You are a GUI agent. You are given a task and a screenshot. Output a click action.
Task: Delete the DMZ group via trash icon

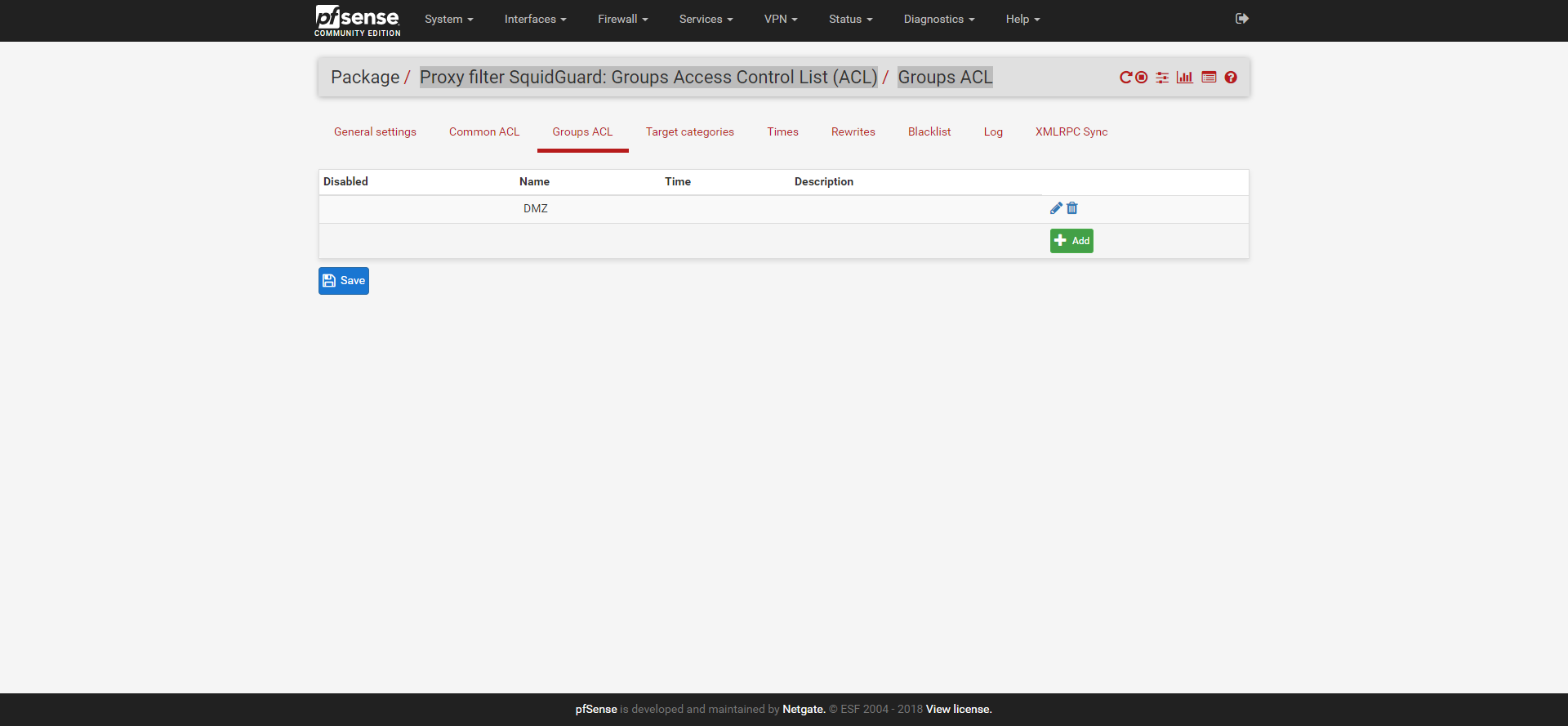pyautogui.click(x=1072, y=208)
